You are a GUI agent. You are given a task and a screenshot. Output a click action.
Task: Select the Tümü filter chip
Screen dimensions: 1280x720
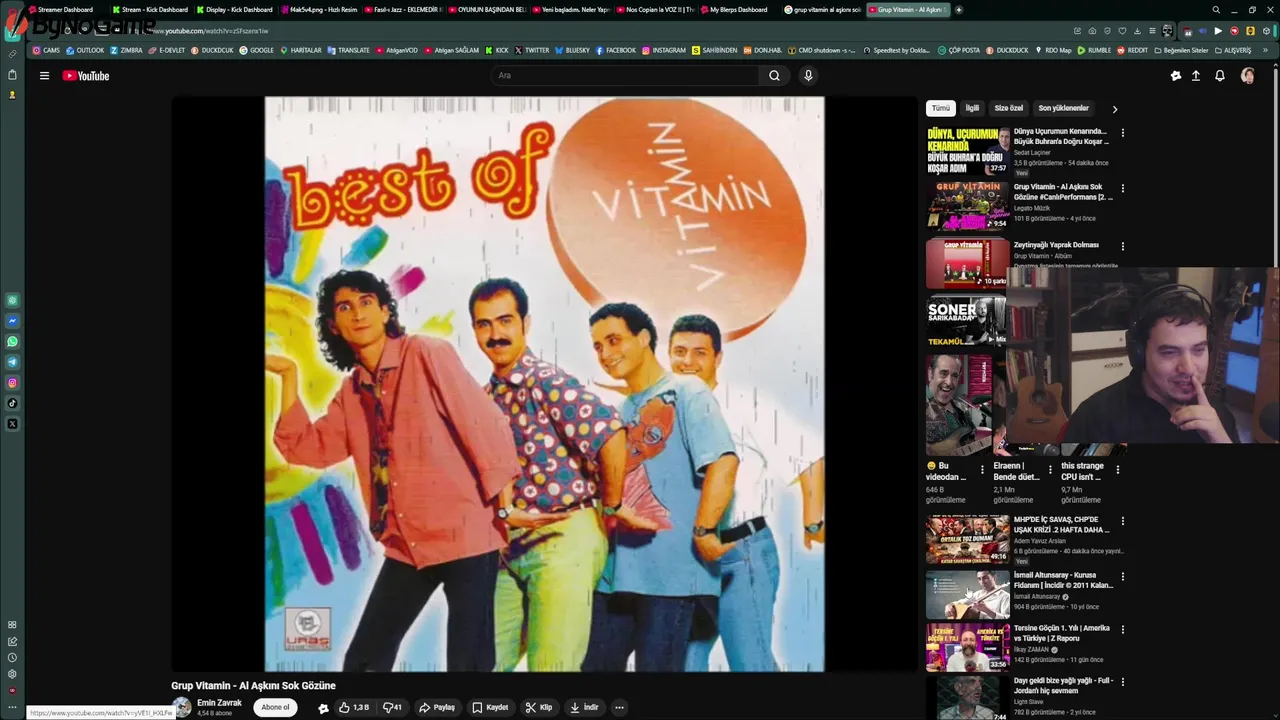[x=941, y=108]
